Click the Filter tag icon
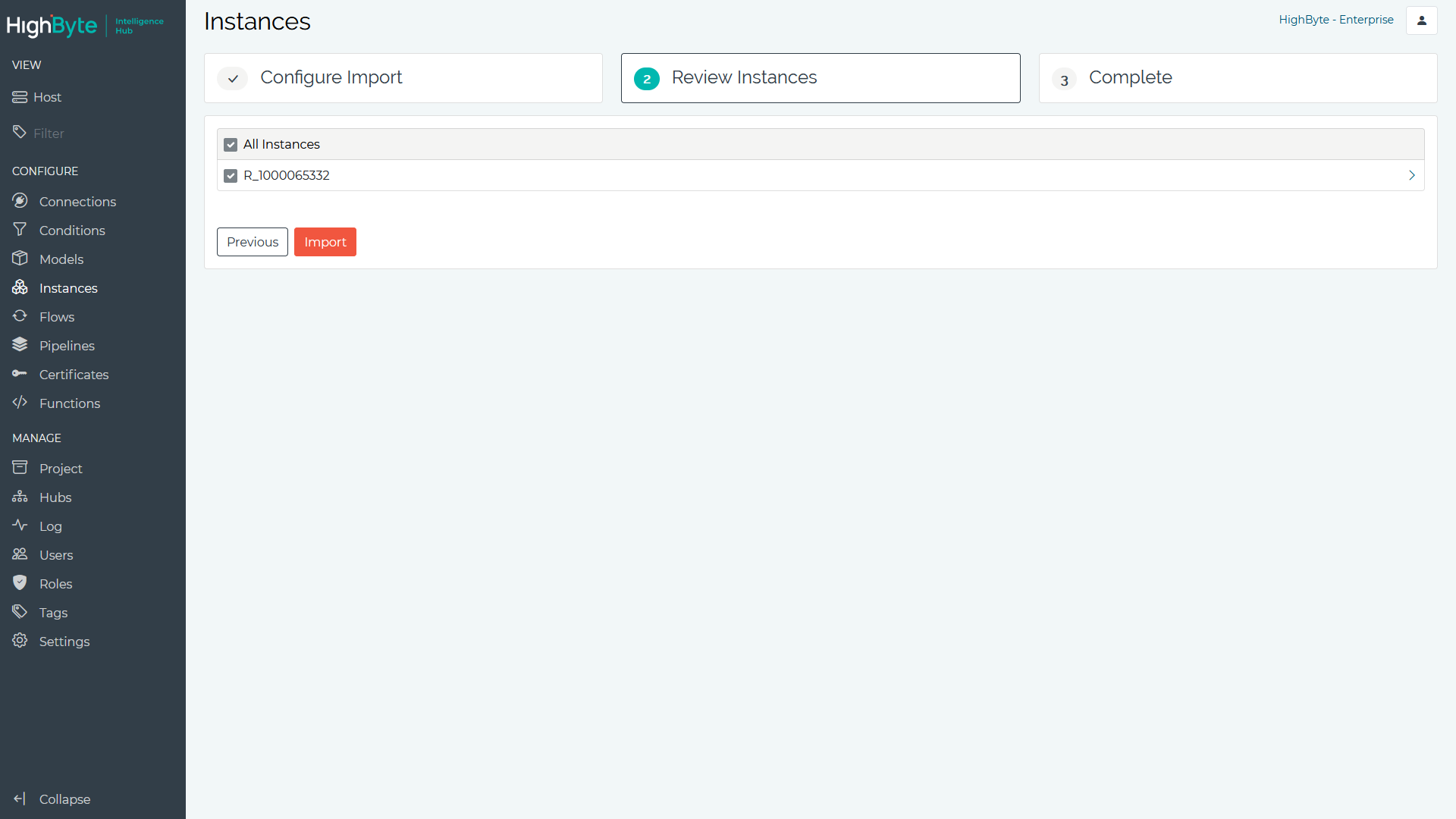1456x819 pixels. (20, 133)
